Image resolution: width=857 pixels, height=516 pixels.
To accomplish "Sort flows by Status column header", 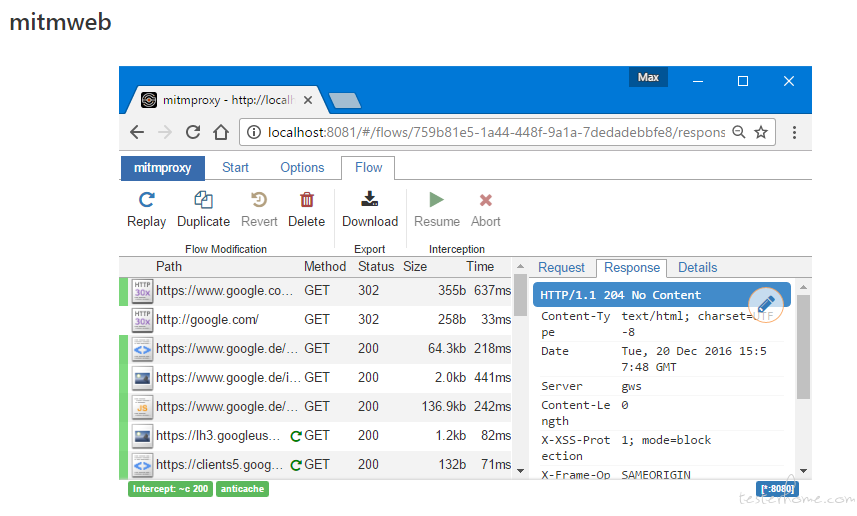I will pyautogui.click(x=375, y=266).
